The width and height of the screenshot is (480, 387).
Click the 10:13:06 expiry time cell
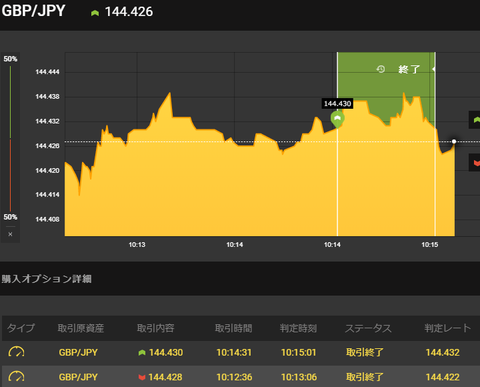pos(299,377)
